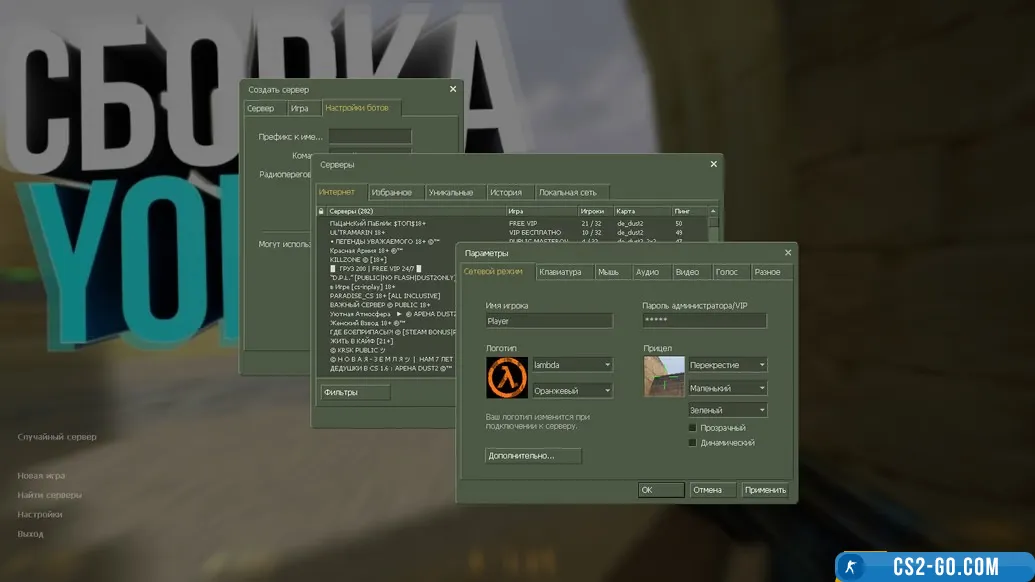Viewport: 1035px width, 582px height.
Task: Click the orange lambda logo preview
Action: [506, 377]
